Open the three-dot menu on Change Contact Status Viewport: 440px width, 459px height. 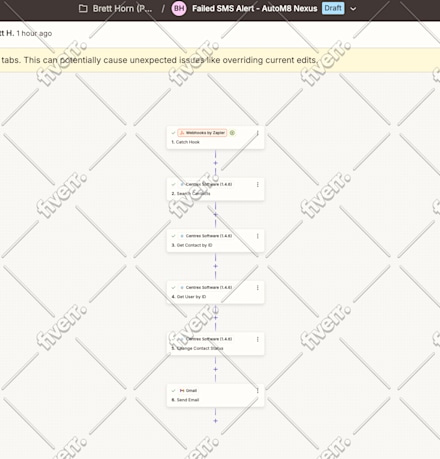point(258,339)
